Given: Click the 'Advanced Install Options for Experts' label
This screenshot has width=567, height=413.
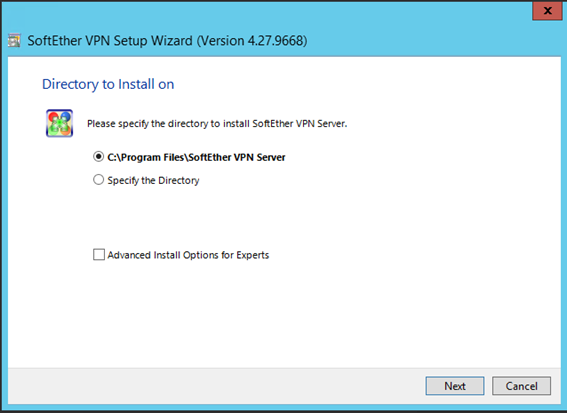Looking at the screenshot, I should 188,255.
